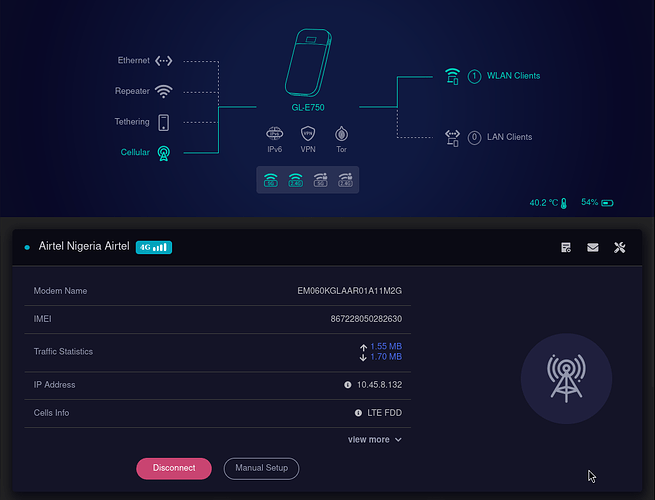The image size is (655, 500).
Task: Click the Modem Name label
Action: [61, 291]
